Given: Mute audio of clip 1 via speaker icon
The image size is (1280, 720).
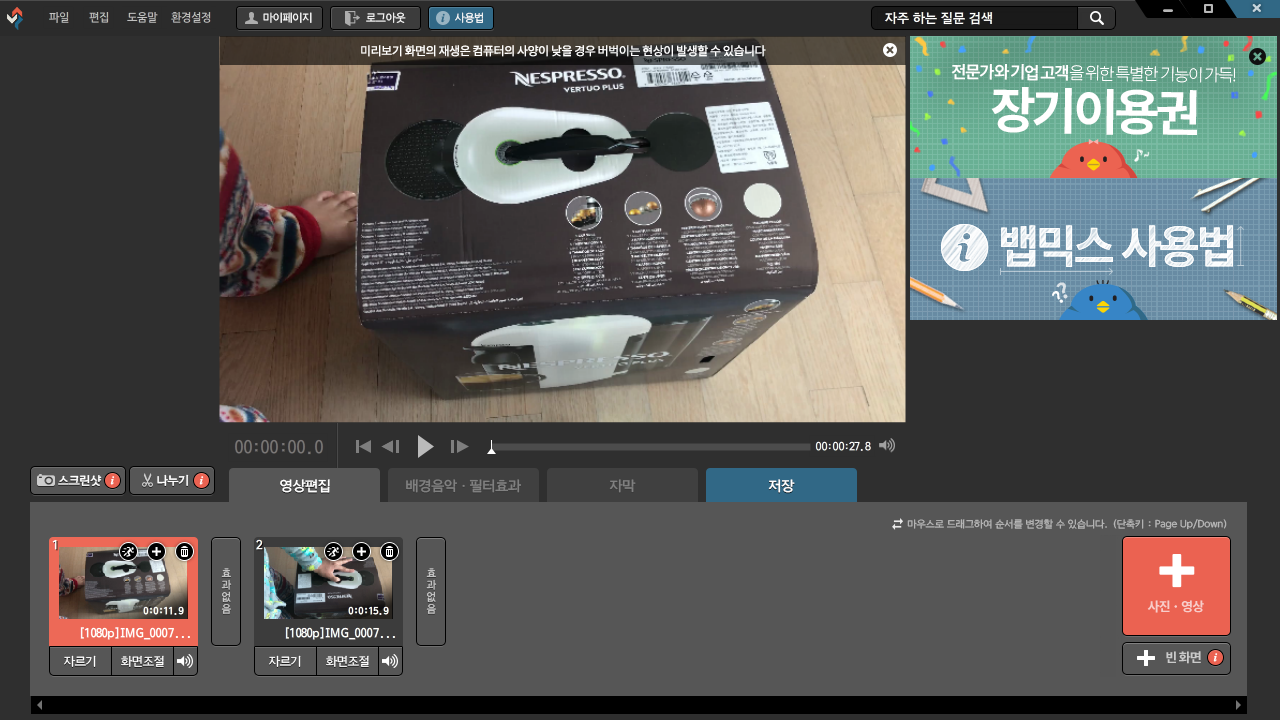Looking at the screenshot, I should coord(185,661).
